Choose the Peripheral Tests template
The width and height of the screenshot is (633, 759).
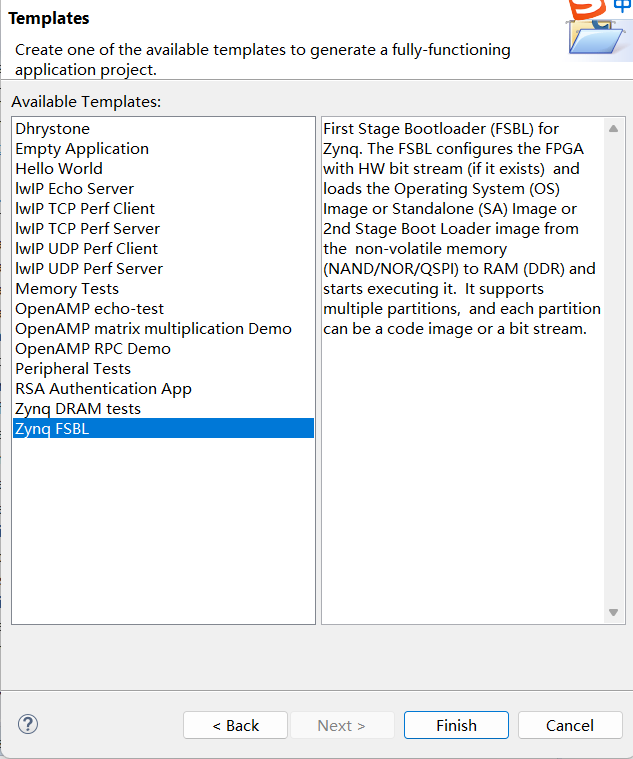click(x=73, y=368)
